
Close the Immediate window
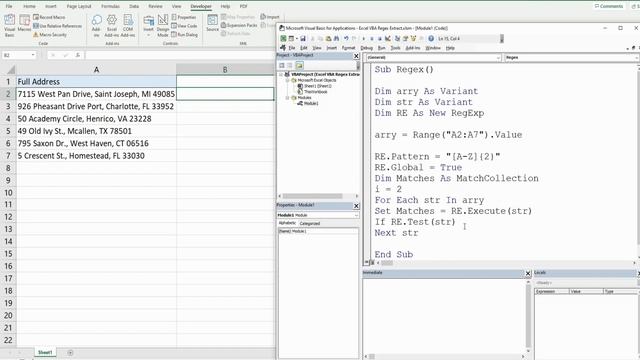tap(528, 273)
